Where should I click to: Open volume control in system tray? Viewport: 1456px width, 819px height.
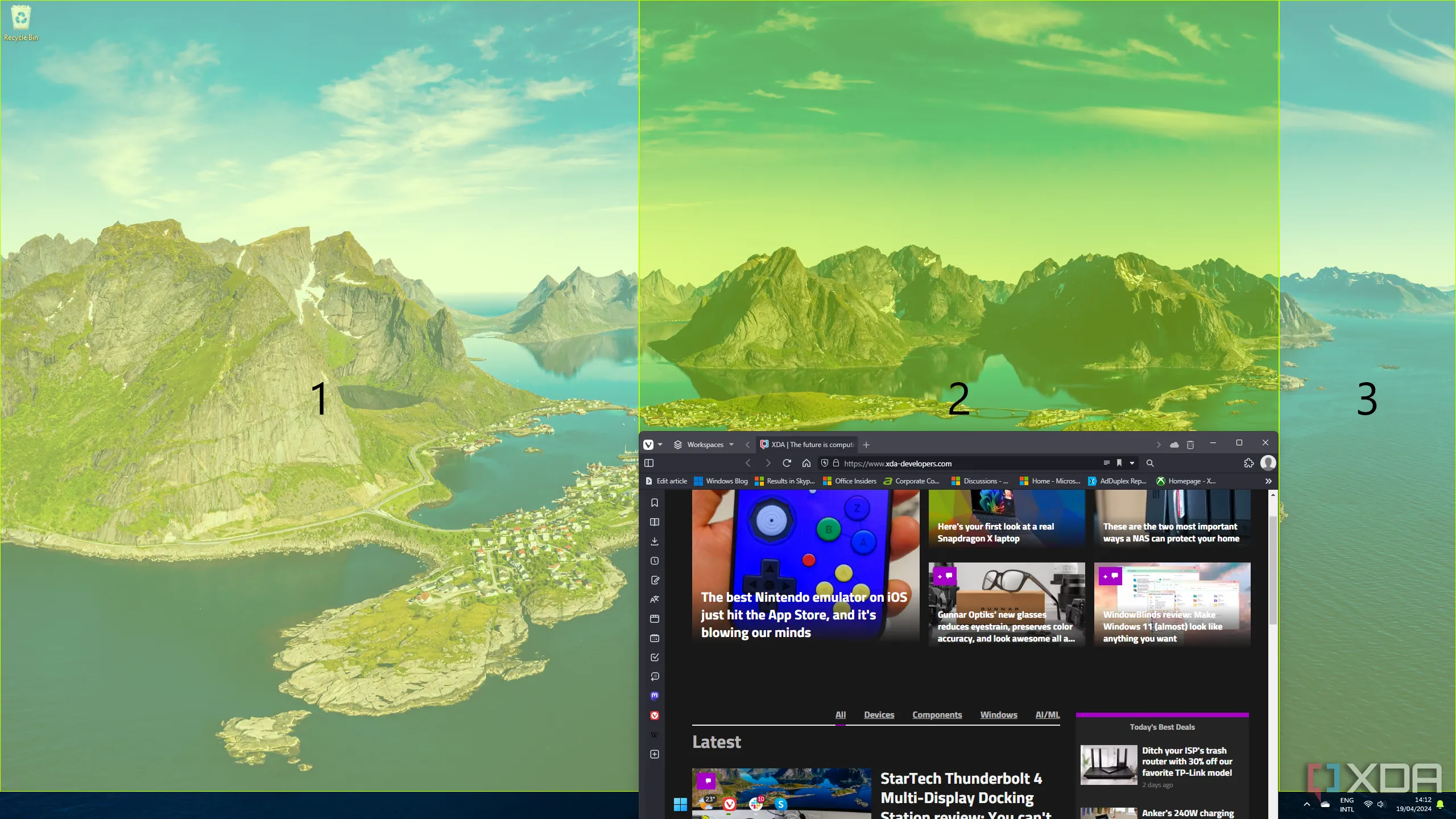[x=1381, y=804]
